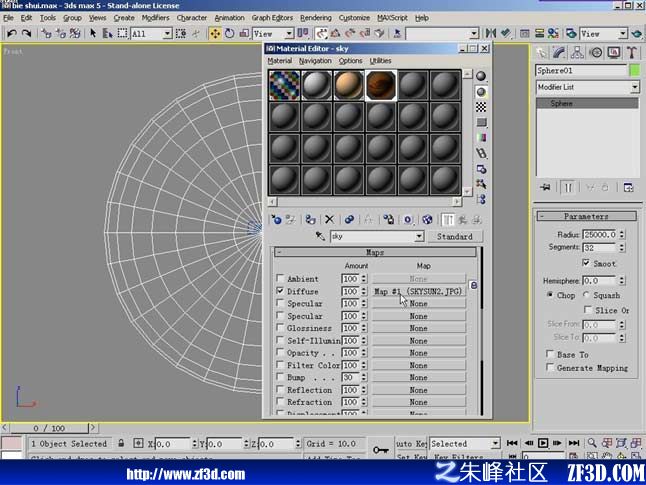Viewport: 646px width, 485px height.
Task: Click Bump map None button
Action: (x=419, y=377)
